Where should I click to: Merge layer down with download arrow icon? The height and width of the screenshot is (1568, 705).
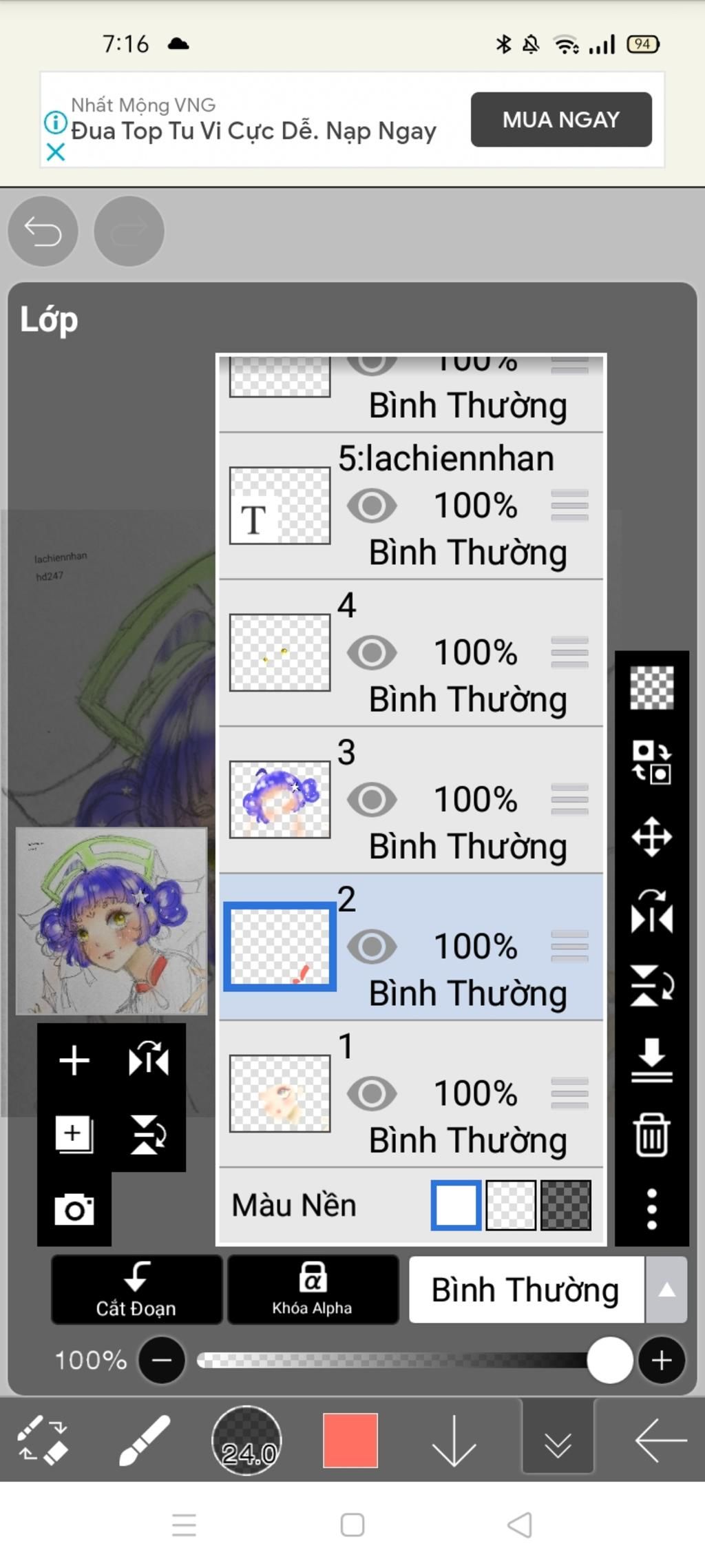pyautogui.click(x=651, y=1060)
